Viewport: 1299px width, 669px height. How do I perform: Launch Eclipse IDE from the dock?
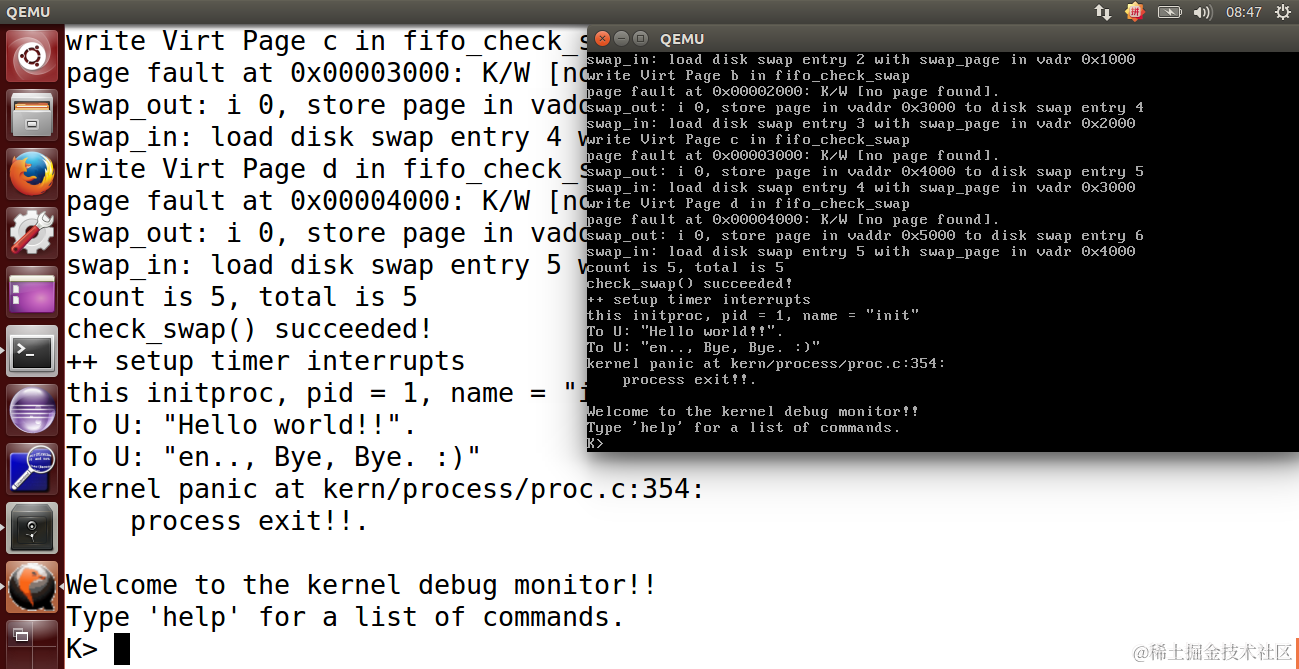[x=25, y=410]
